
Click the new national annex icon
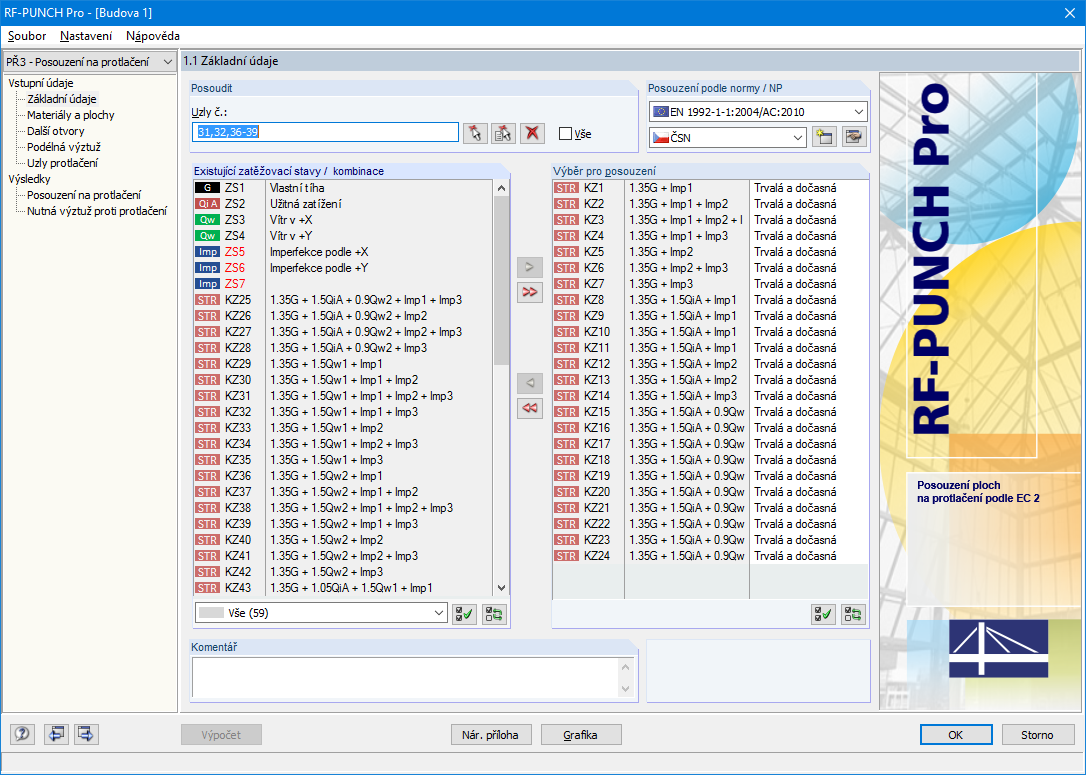click(x=824, y=136)
